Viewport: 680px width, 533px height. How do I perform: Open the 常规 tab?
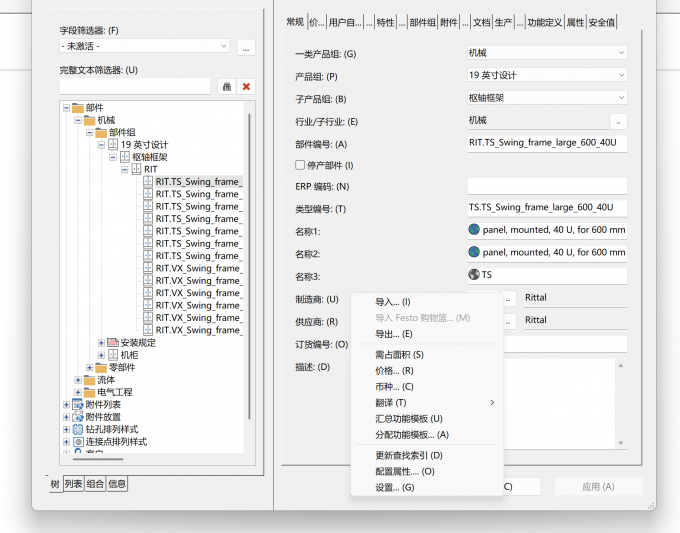point(295,22)
